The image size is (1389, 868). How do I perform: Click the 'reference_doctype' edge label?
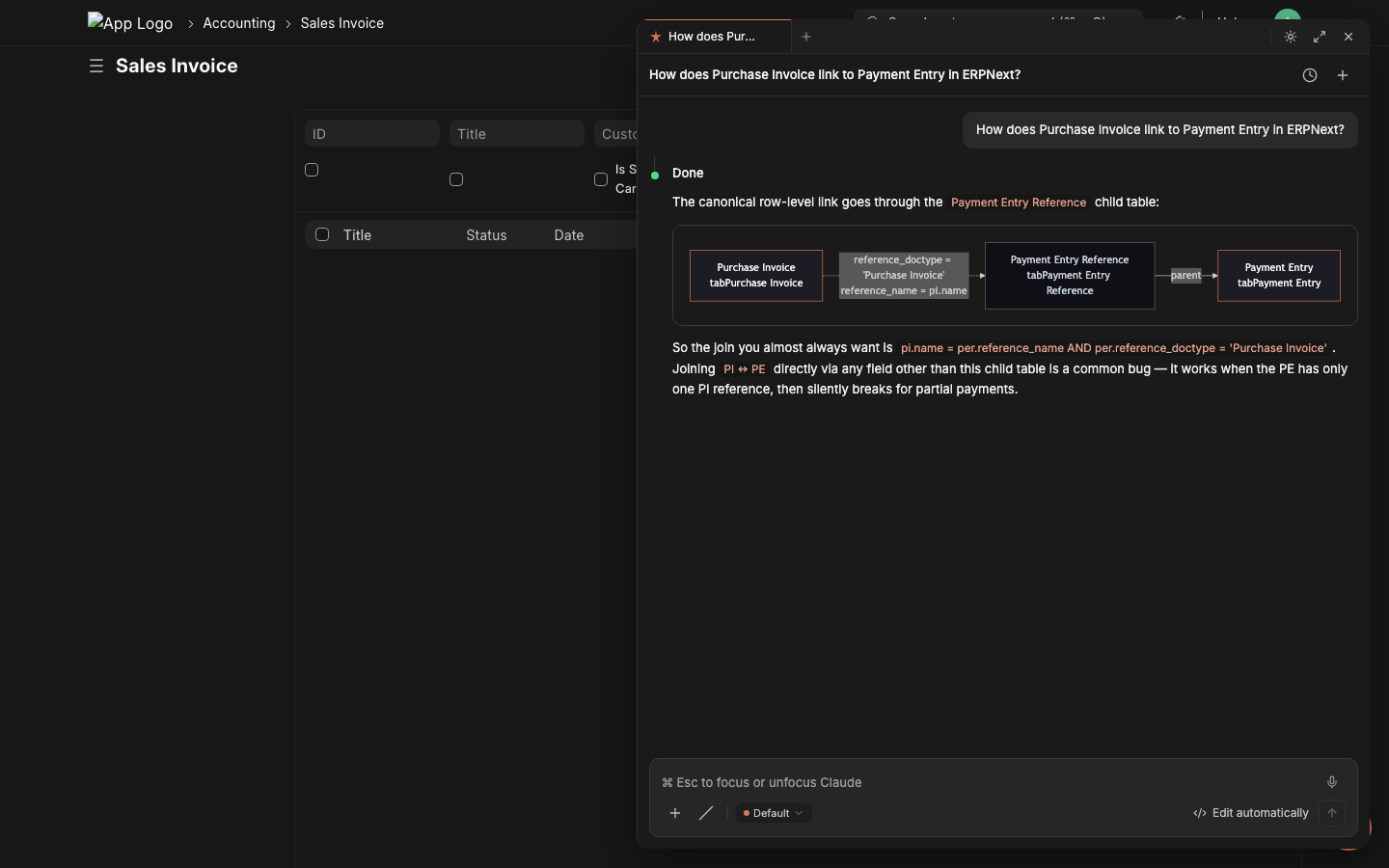coord(904,276)
